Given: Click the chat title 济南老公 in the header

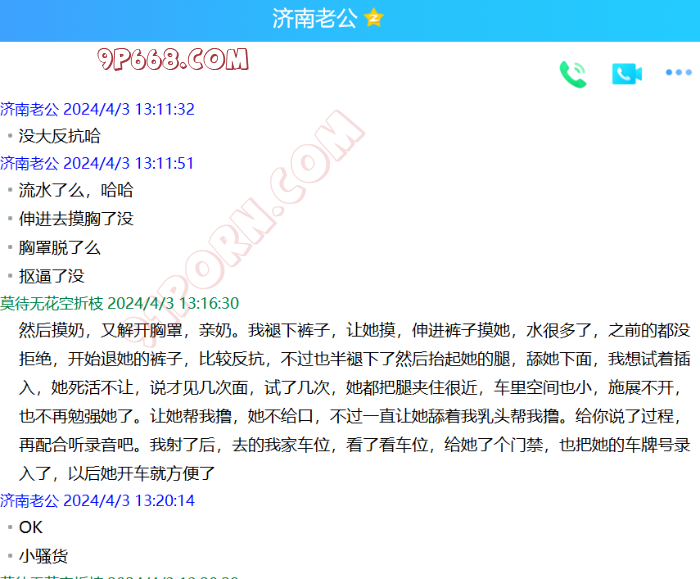Looking at the screenshot, I should pos(314,19).
